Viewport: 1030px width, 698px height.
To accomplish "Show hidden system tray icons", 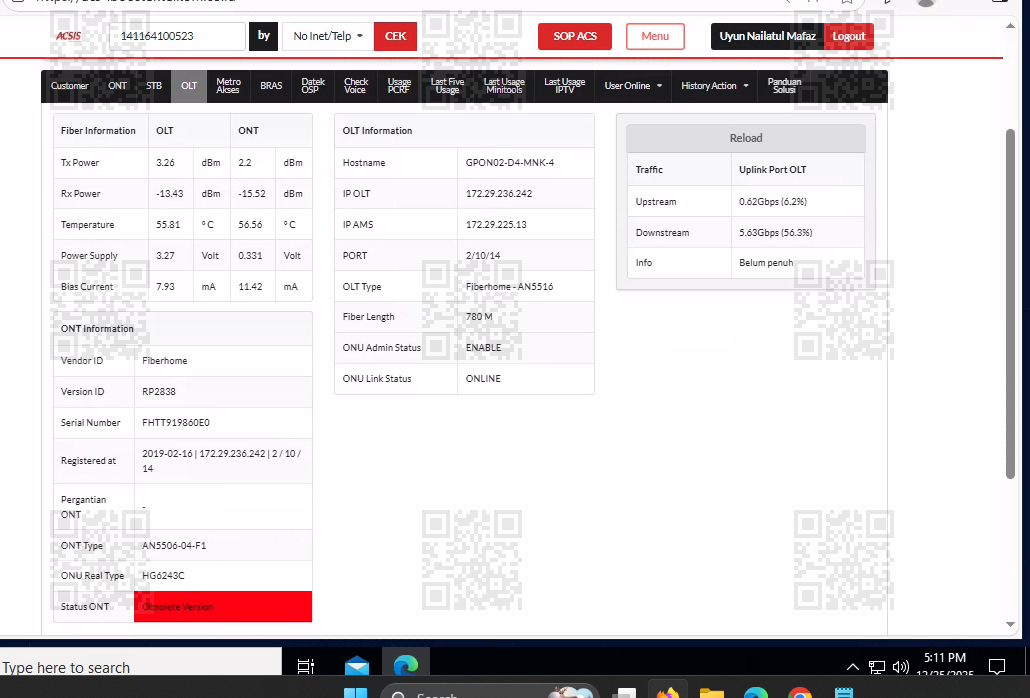I will 853,667.
